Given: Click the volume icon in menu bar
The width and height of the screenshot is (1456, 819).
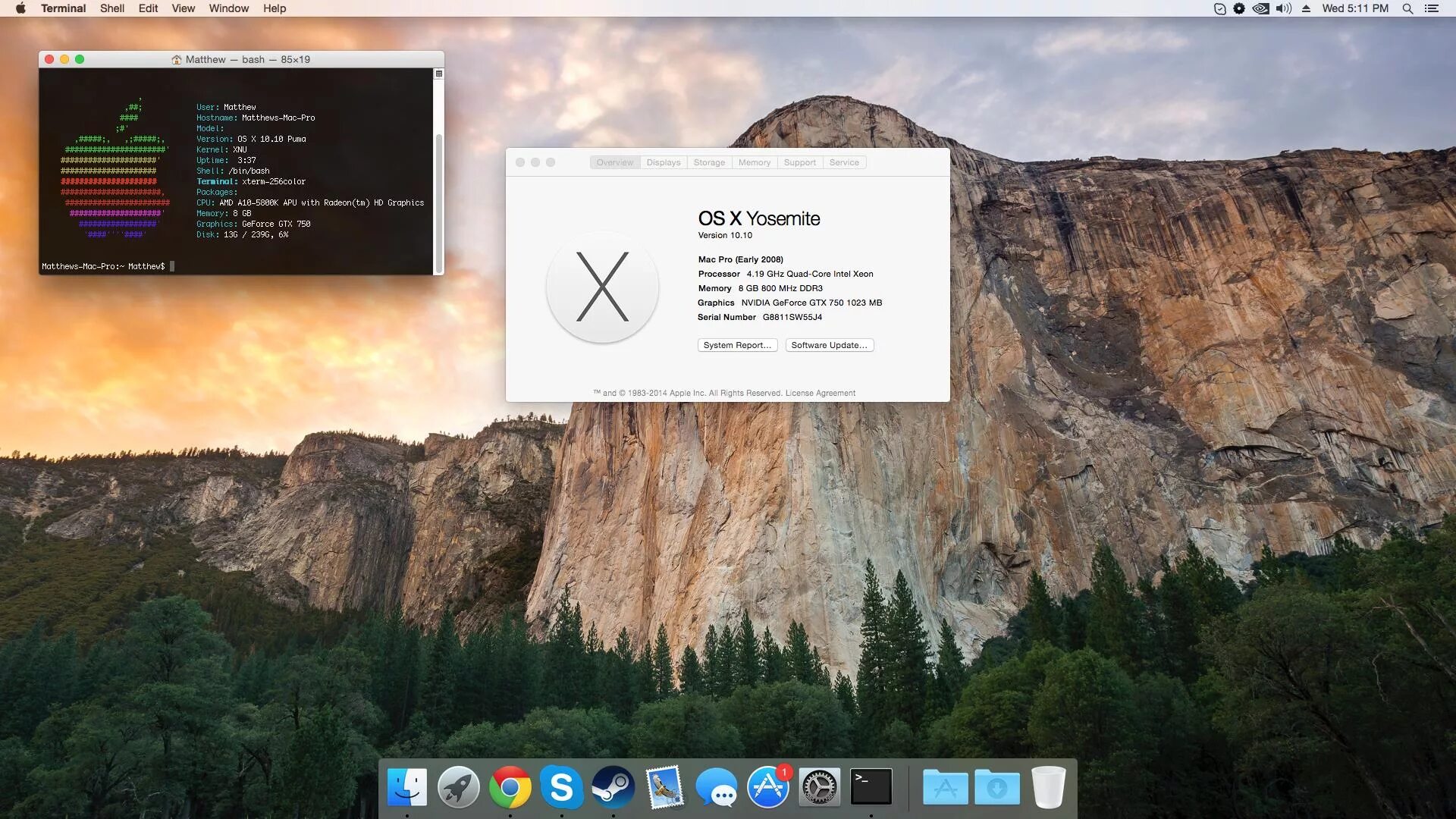Looking at the screenshot, I should click(x=1283, y=8).
